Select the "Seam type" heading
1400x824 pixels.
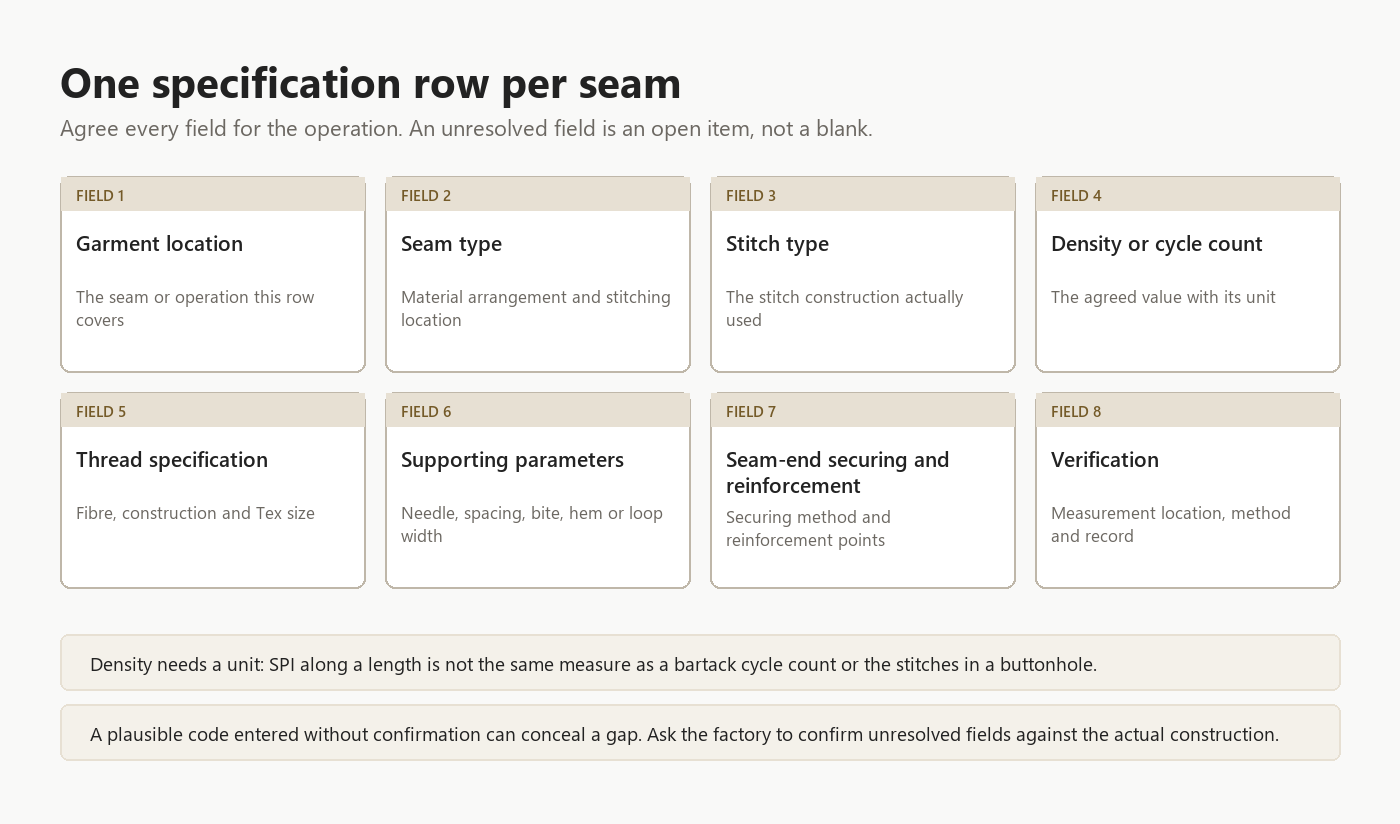[x=451, y=244]
